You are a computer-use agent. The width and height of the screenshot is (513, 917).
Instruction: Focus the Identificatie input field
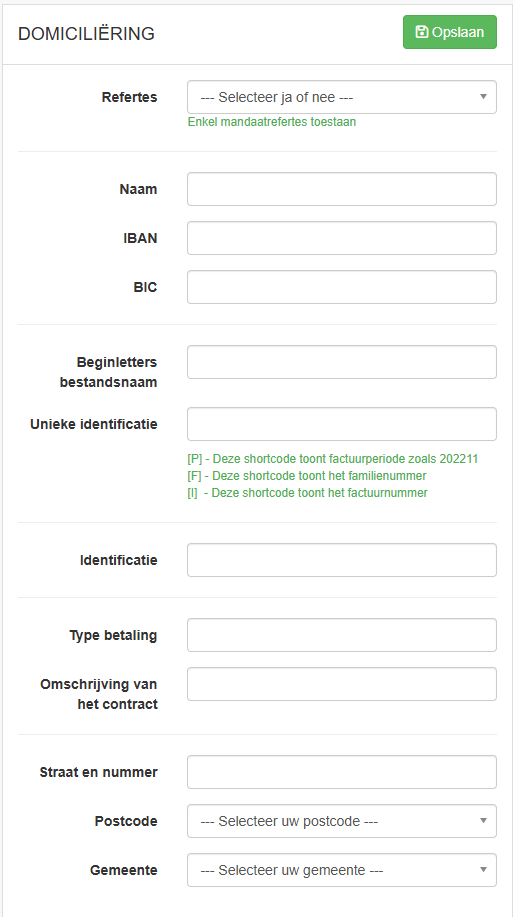(x=342, y=560)
